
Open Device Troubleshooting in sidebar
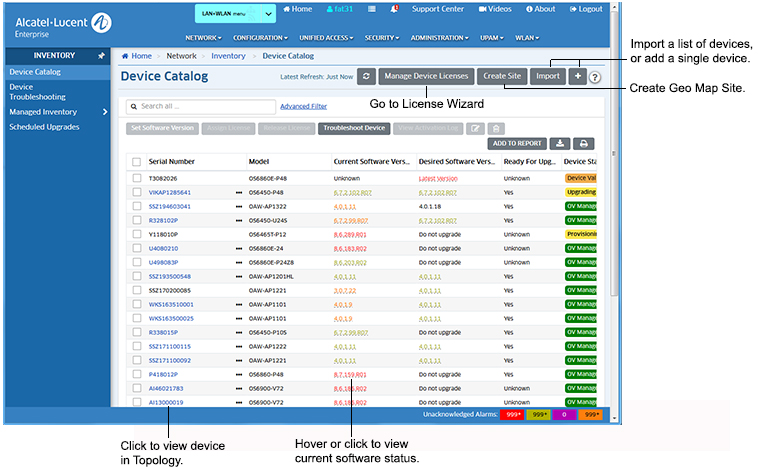[37, 92]
